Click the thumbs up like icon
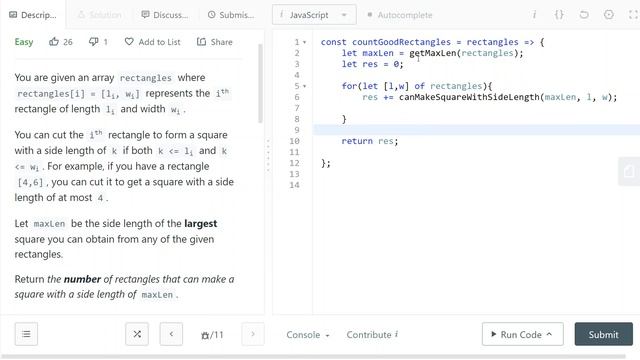Viewport: 640px width, 360px height. pos(54,42)
